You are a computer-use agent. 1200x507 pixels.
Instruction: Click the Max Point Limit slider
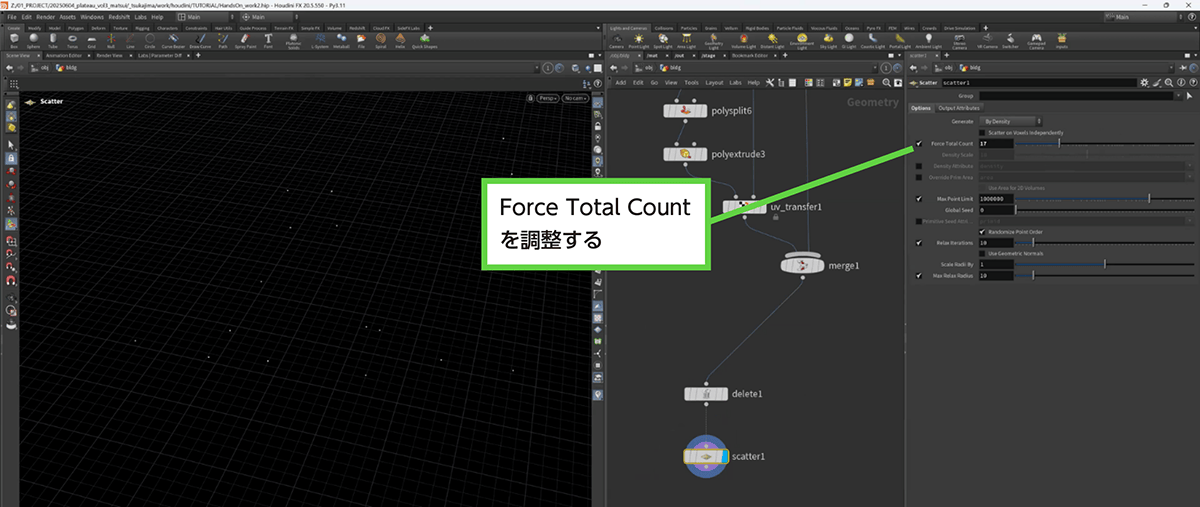pyautogui.click(x=1100, y=198)
